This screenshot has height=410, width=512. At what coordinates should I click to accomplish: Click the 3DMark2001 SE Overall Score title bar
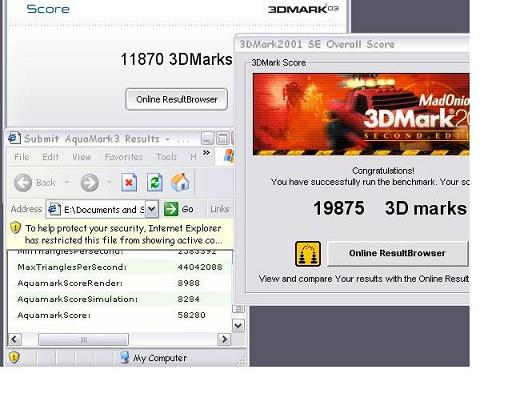coord(352,44)
